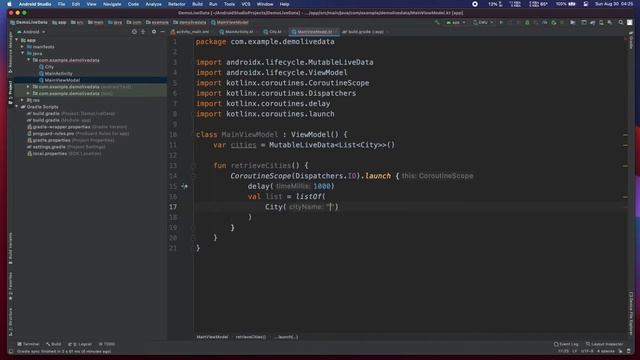
Task: Open the Layout Inspector
Action: (604, 344)
